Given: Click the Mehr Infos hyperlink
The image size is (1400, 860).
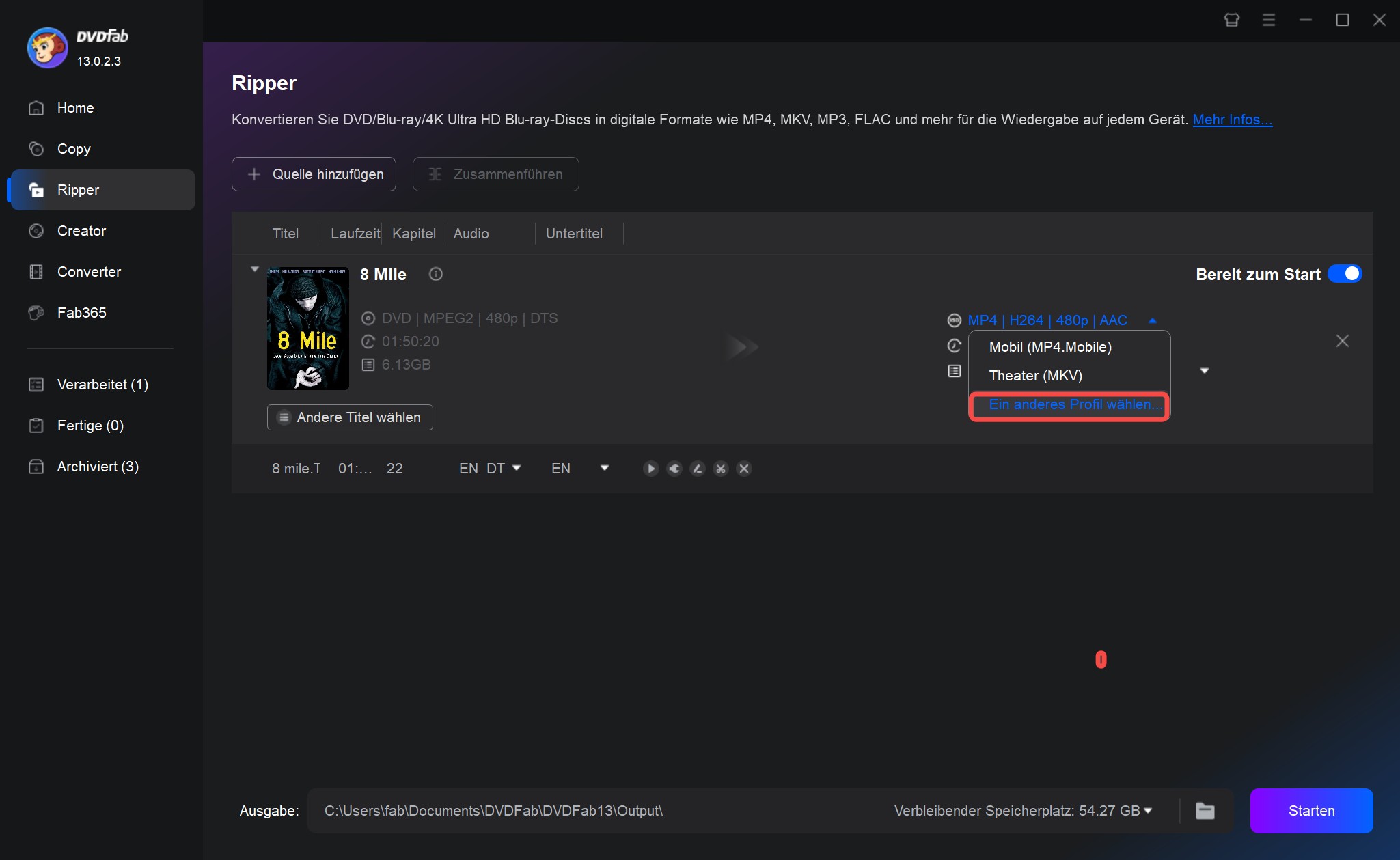Looking at the screenshot, I should click(1232, 119).
